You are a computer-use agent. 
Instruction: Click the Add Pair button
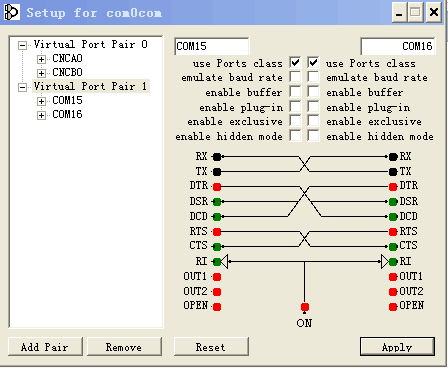45,347
